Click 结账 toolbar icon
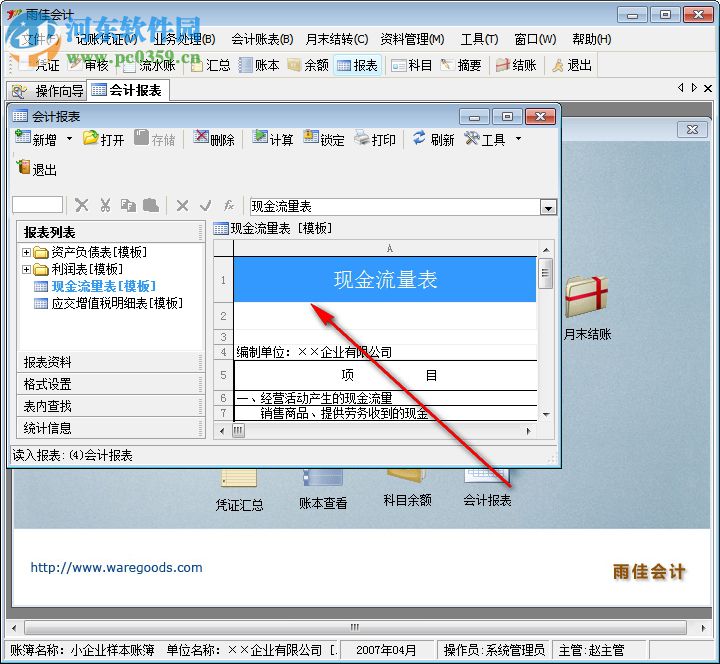Screen dimensions: 720x664 [x=516, y=65]
